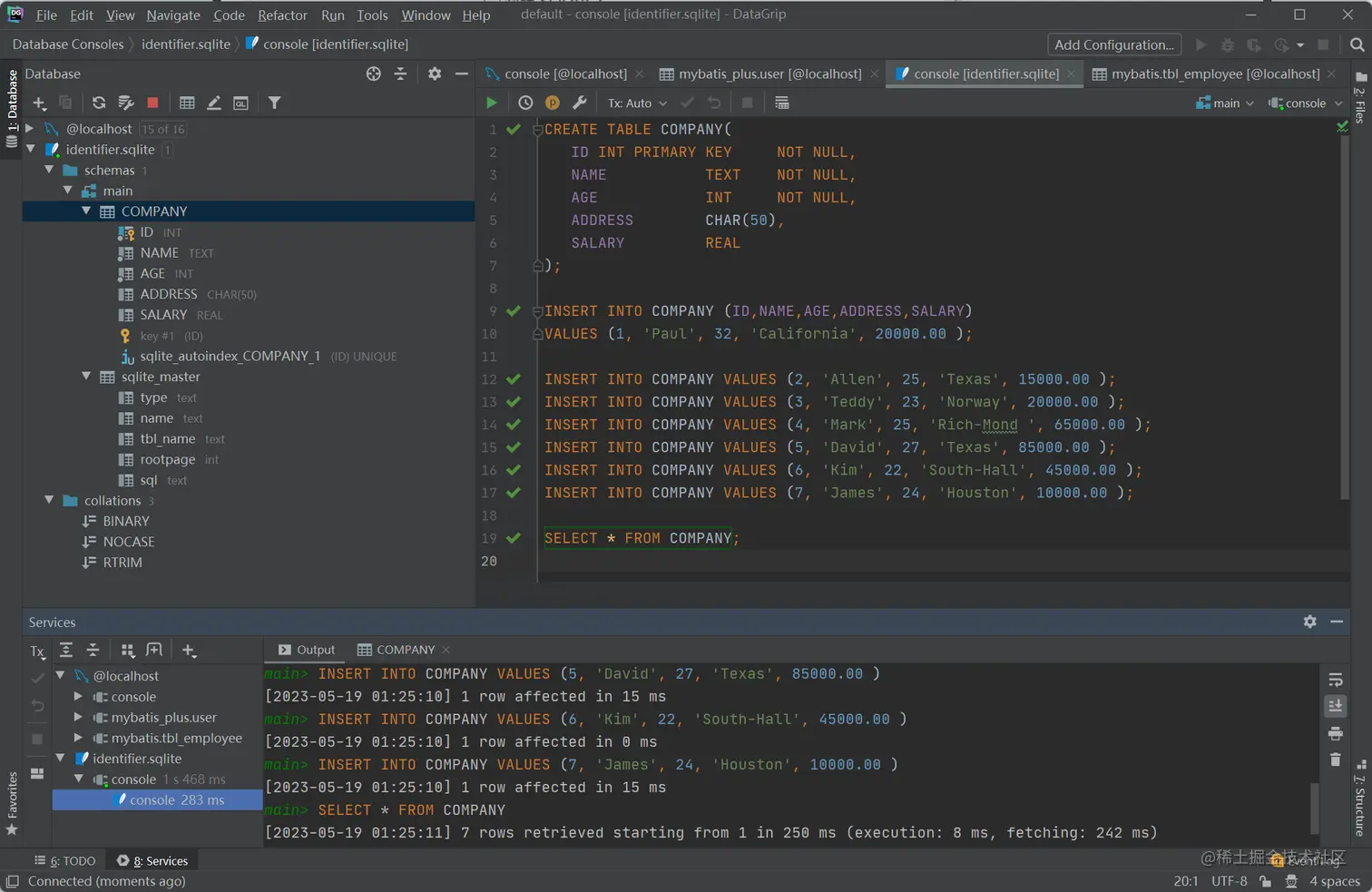Click the trash Clear All output icon
1372x892 pixels.
(x=1335, y=760)
